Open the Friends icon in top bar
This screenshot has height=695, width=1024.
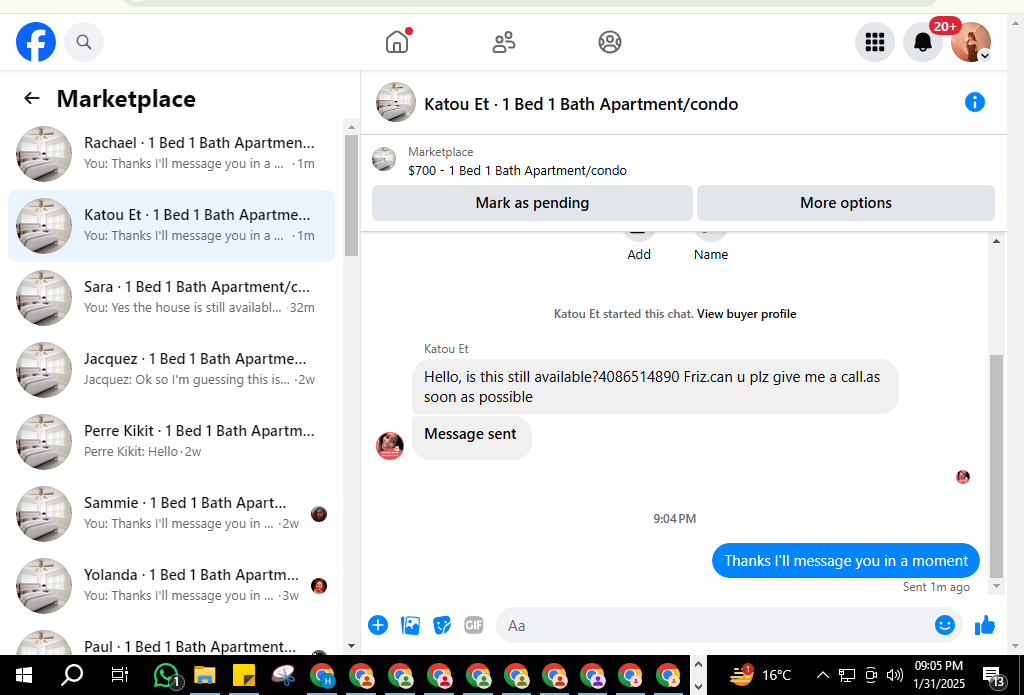point(504,42)
